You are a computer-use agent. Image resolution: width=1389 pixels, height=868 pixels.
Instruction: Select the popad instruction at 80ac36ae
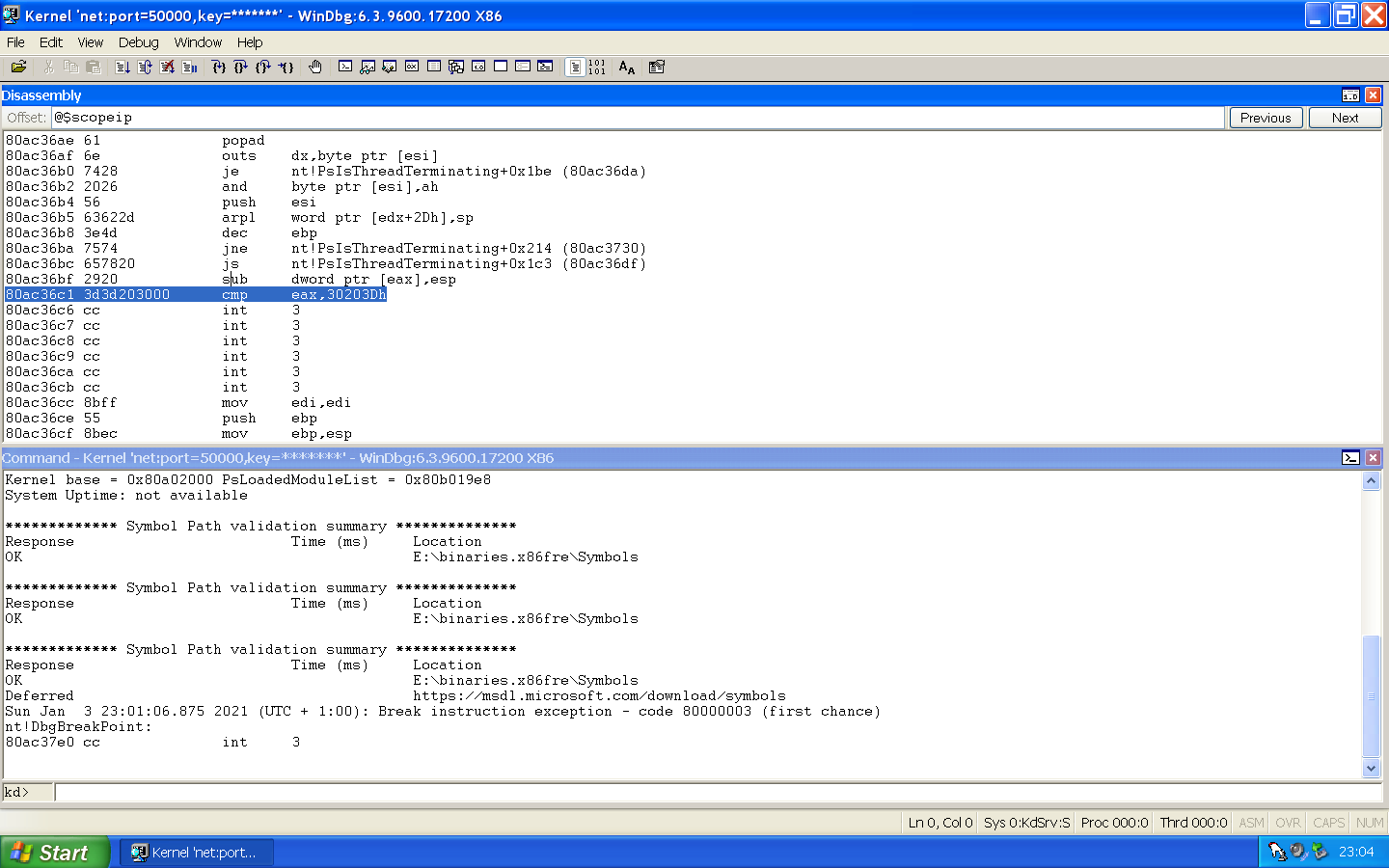tap(135, 141)
